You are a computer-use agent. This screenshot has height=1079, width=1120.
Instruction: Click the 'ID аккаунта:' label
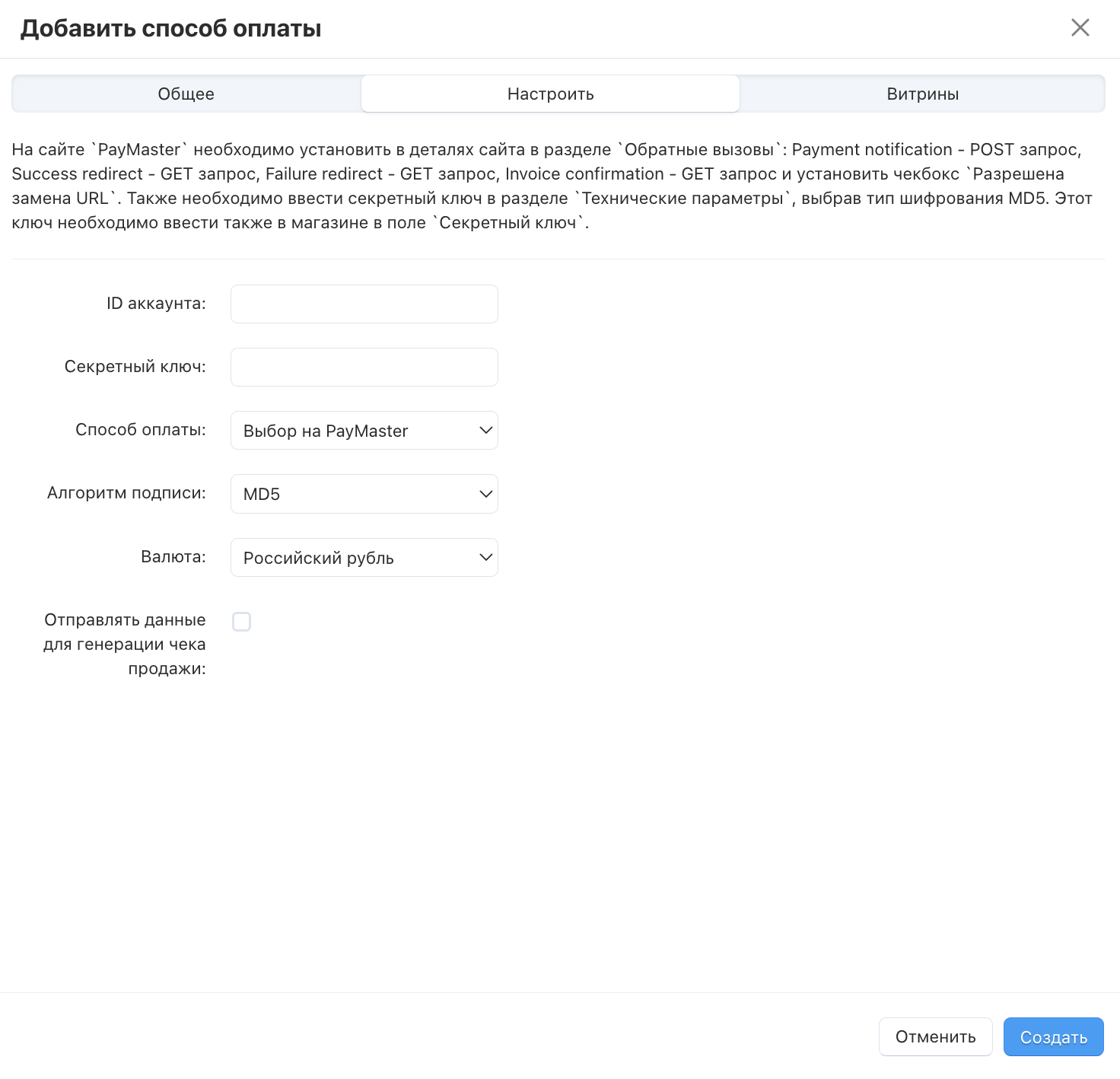[x=156, y=304]
